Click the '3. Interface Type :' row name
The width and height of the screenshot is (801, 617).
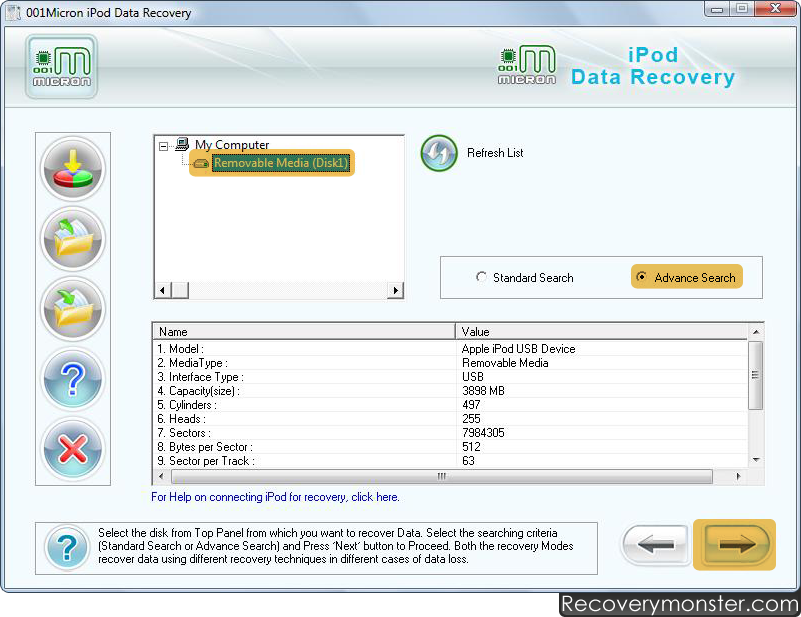(x=200, y=377)
